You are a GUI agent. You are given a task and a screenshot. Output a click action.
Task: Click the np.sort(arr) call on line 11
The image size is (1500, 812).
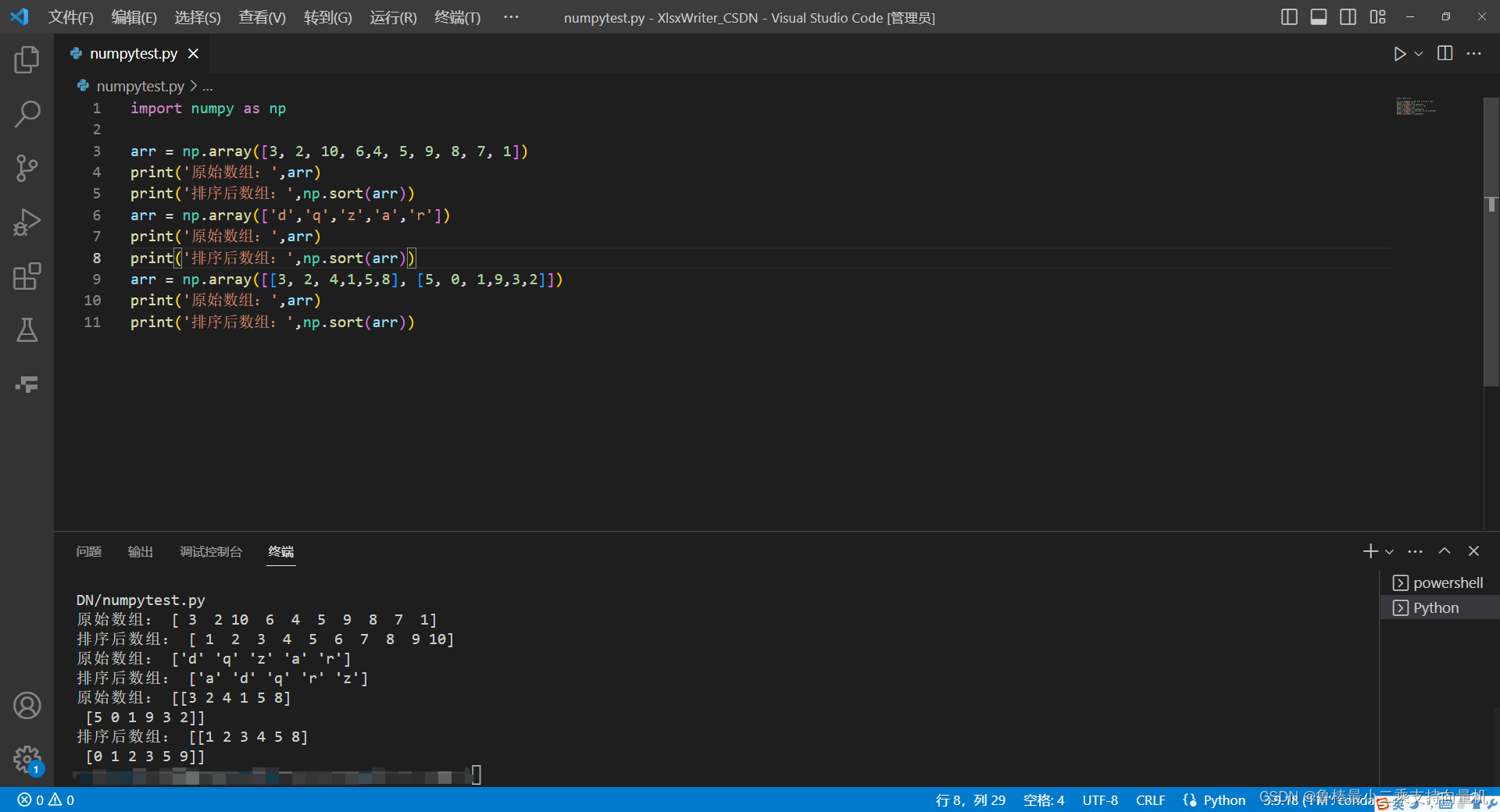[x=355, y=322]
